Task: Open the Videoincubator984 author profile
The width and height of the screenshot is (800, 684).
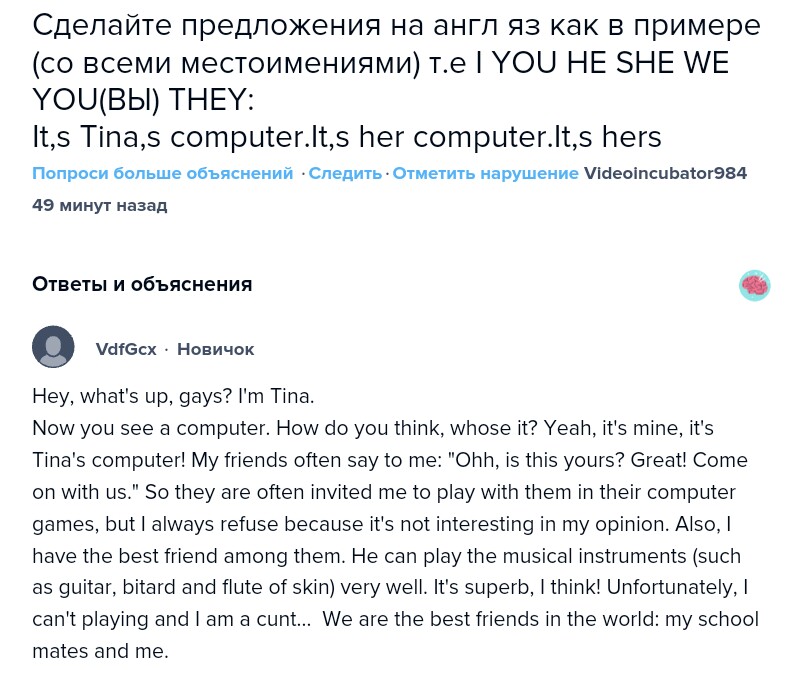Action: point(665,173)
